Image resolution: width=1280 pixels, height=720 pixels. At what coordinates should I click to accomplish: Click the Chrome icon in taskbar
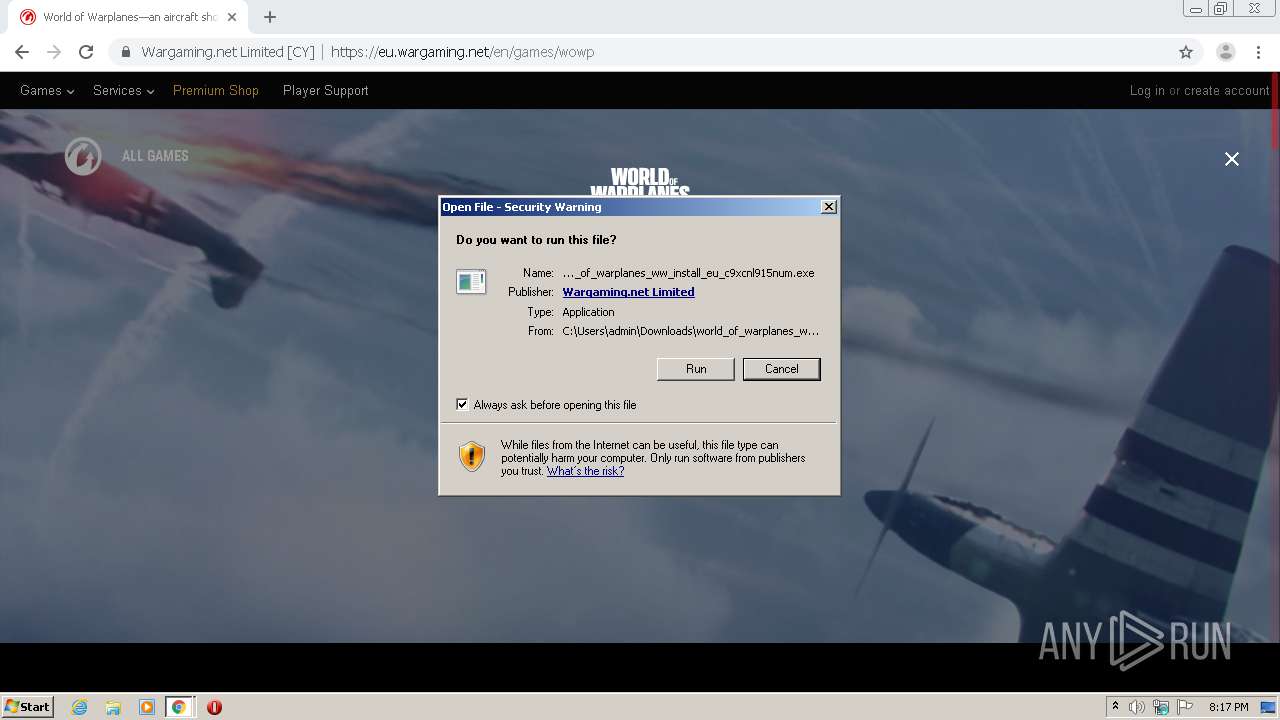point(179,707)
